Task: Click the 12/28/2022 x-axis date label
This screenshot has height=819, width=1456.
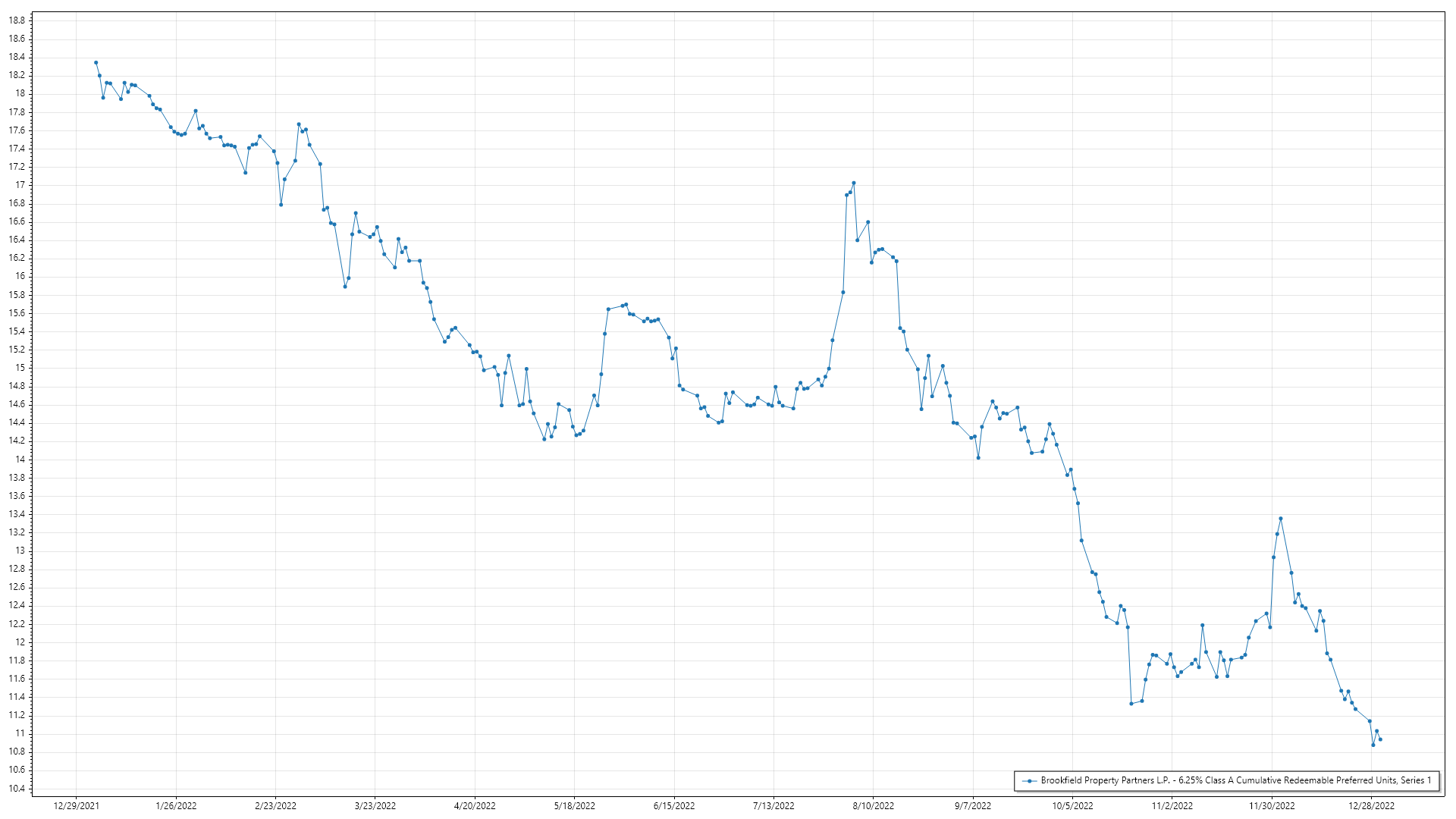Action: tap(1371, 806)
